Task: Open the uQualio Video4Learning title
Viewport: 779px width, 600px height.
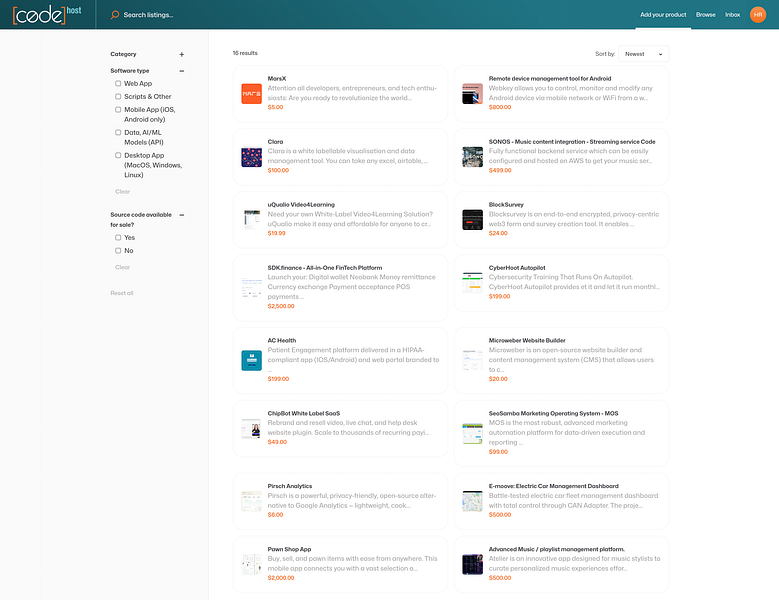Action: click(301, 205)
